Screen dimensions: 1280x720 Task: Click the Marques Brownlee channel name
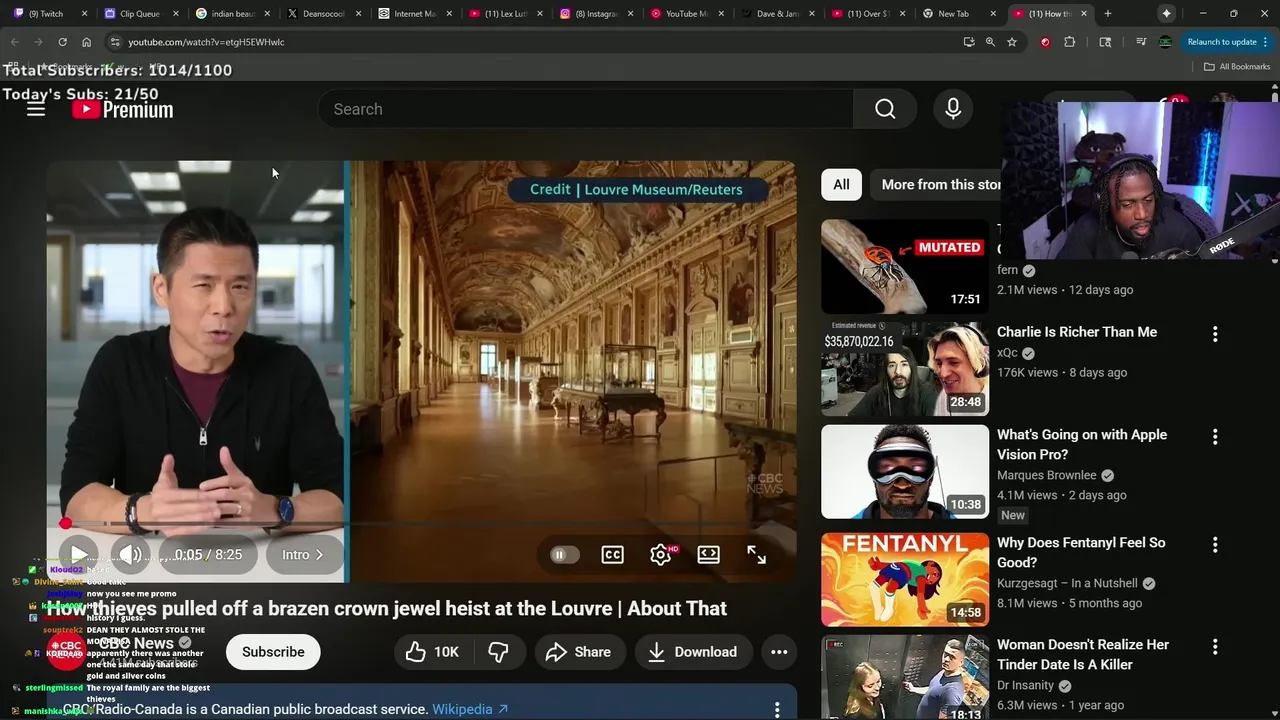(x=1047, y=475)
